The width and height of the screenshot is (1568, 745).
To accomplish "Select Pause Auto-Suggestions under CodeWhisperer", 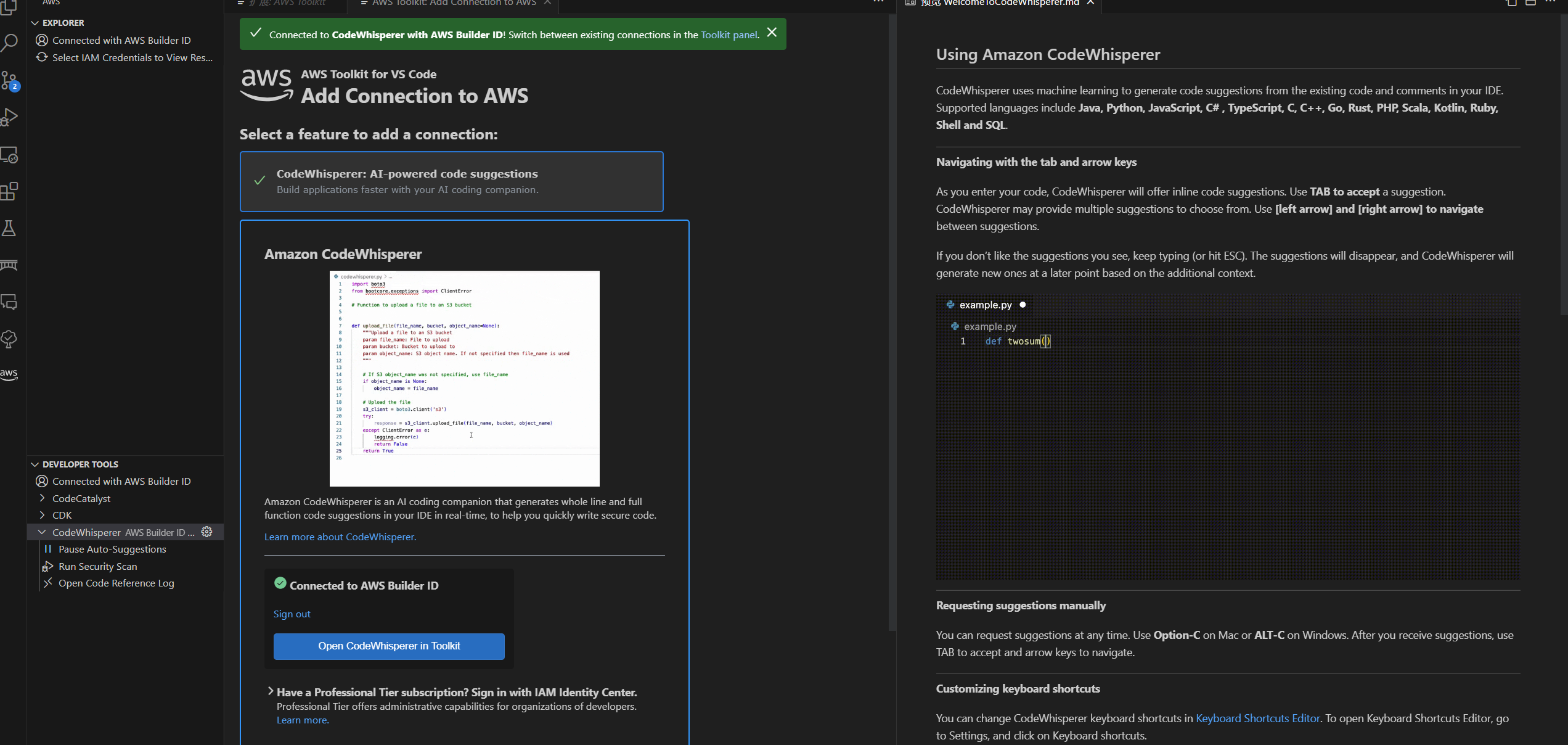I will (112, 548).
